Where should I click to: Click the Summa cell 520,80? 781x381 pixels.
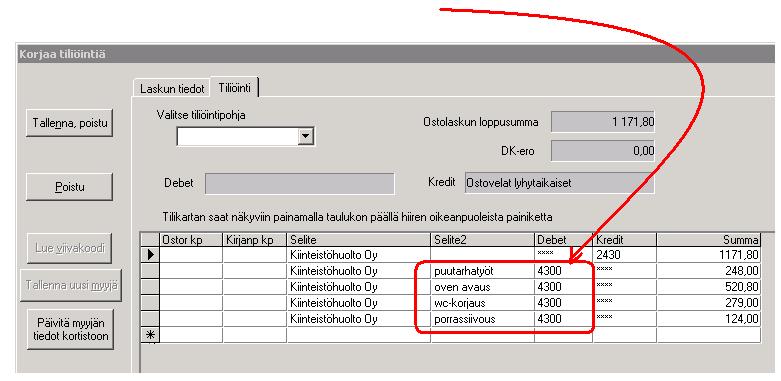point(709,287)
